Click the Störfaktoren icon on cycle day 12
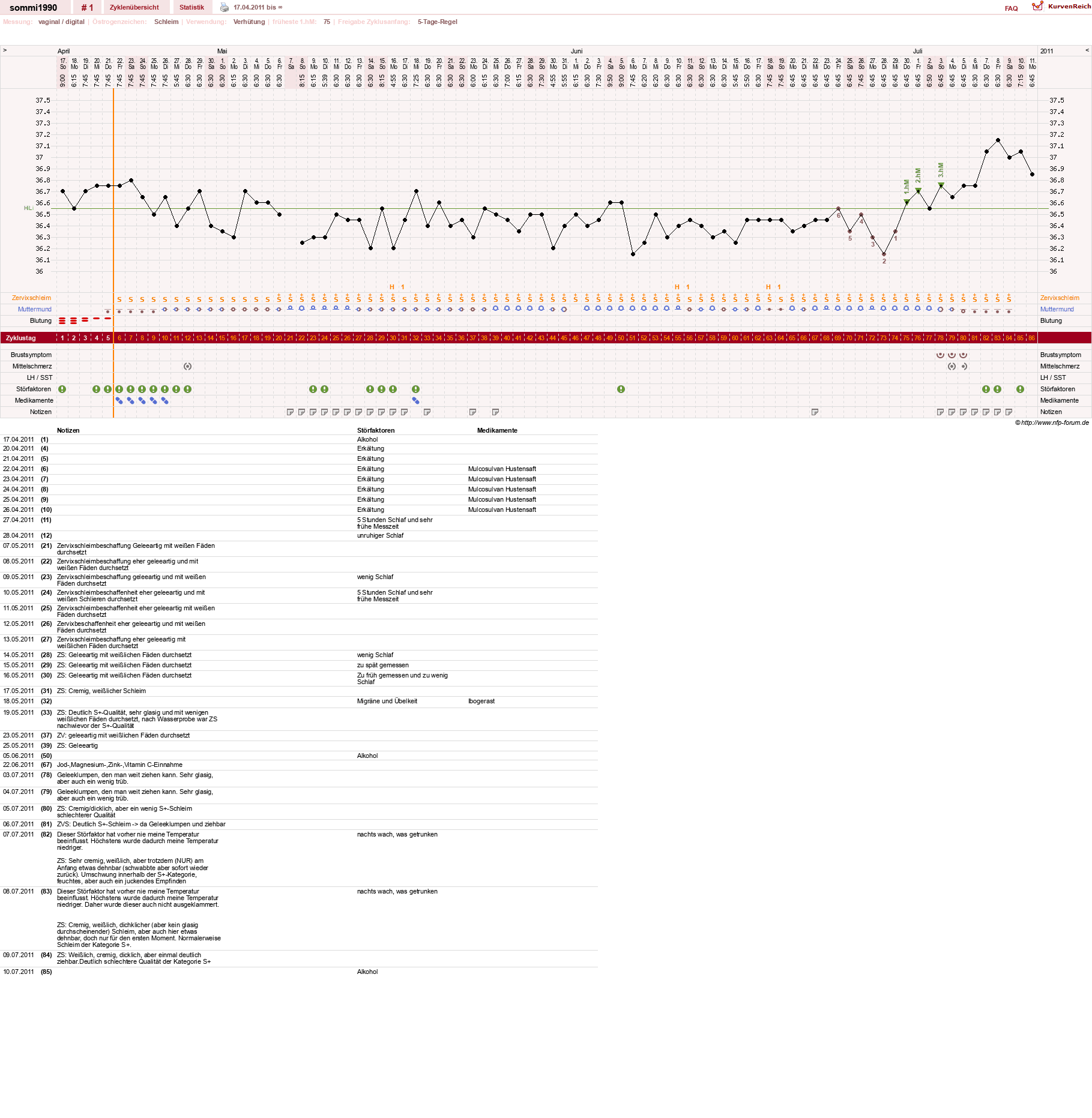Image resolution: width=1092 pixels, height=1118 pixels. pos(188,389)
